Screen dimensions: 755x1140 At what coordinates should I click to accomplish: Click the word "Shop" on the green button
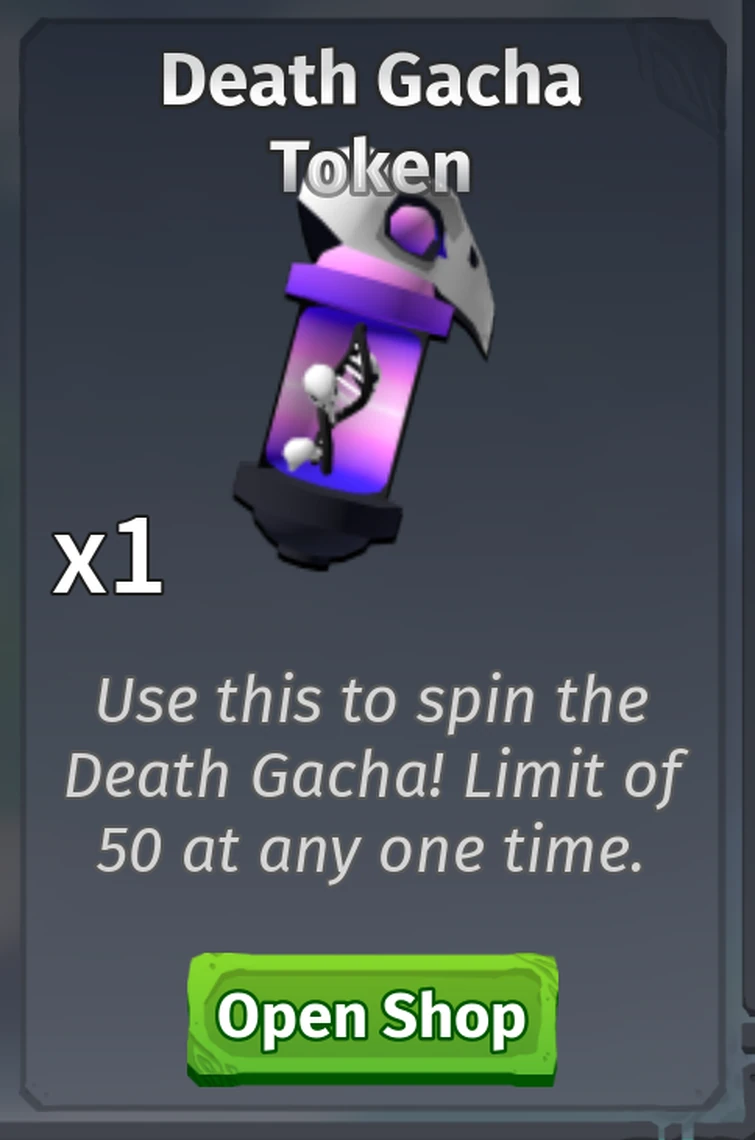click(452, 1016)
